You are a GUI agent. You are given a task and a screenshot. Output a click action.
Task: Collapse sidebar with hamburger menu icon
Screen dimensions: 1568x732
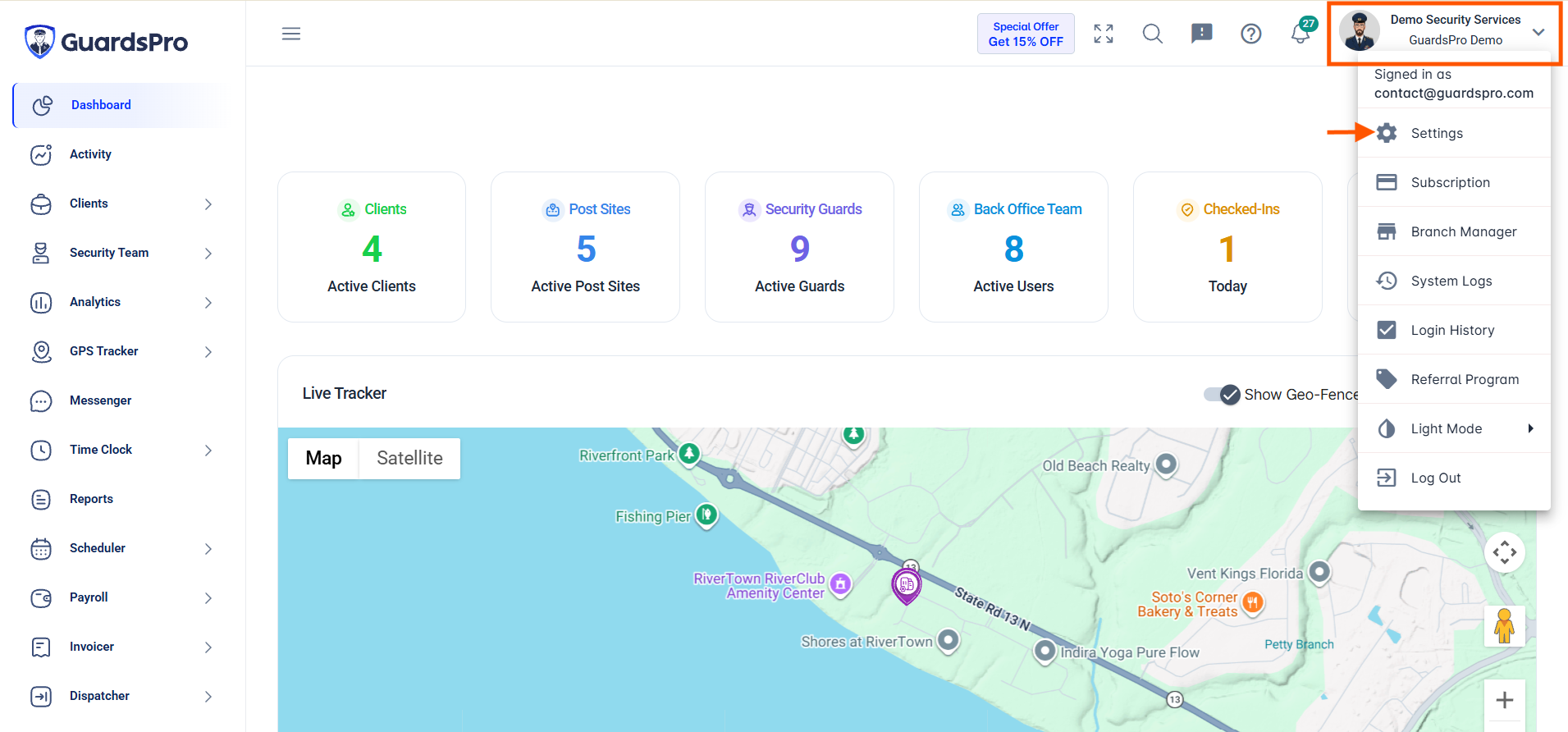pos(291,34)
